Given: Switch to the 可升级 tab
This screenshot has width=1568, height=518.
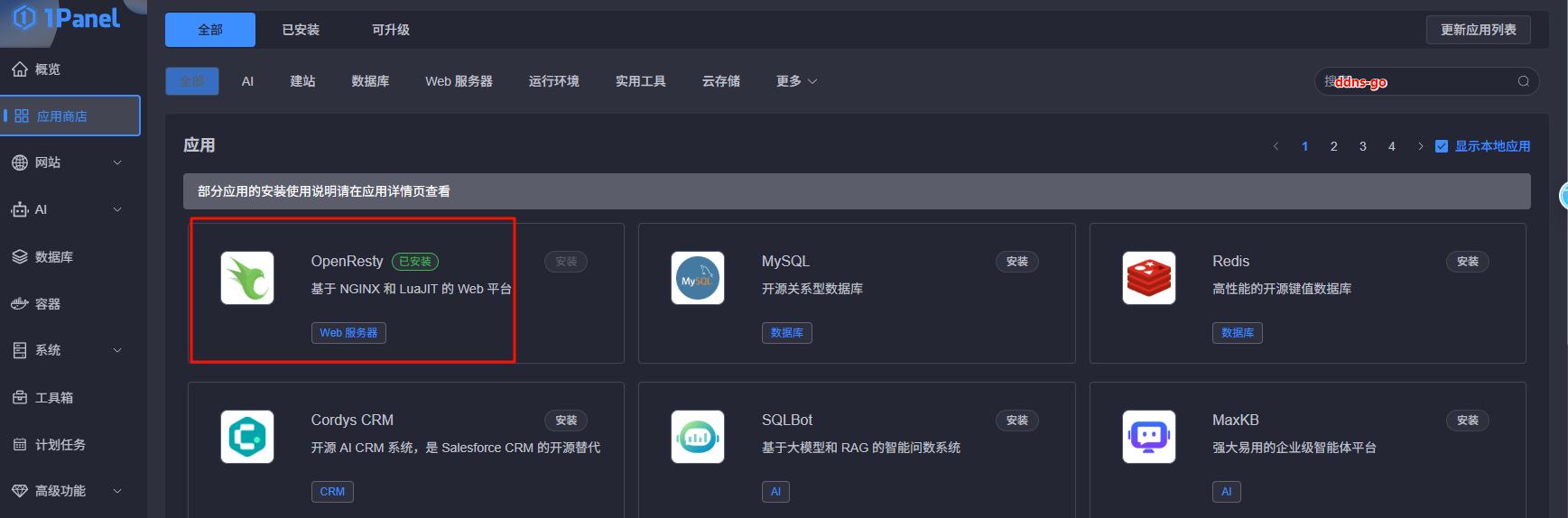Looking at the screenshot, I should click(391, 30).
